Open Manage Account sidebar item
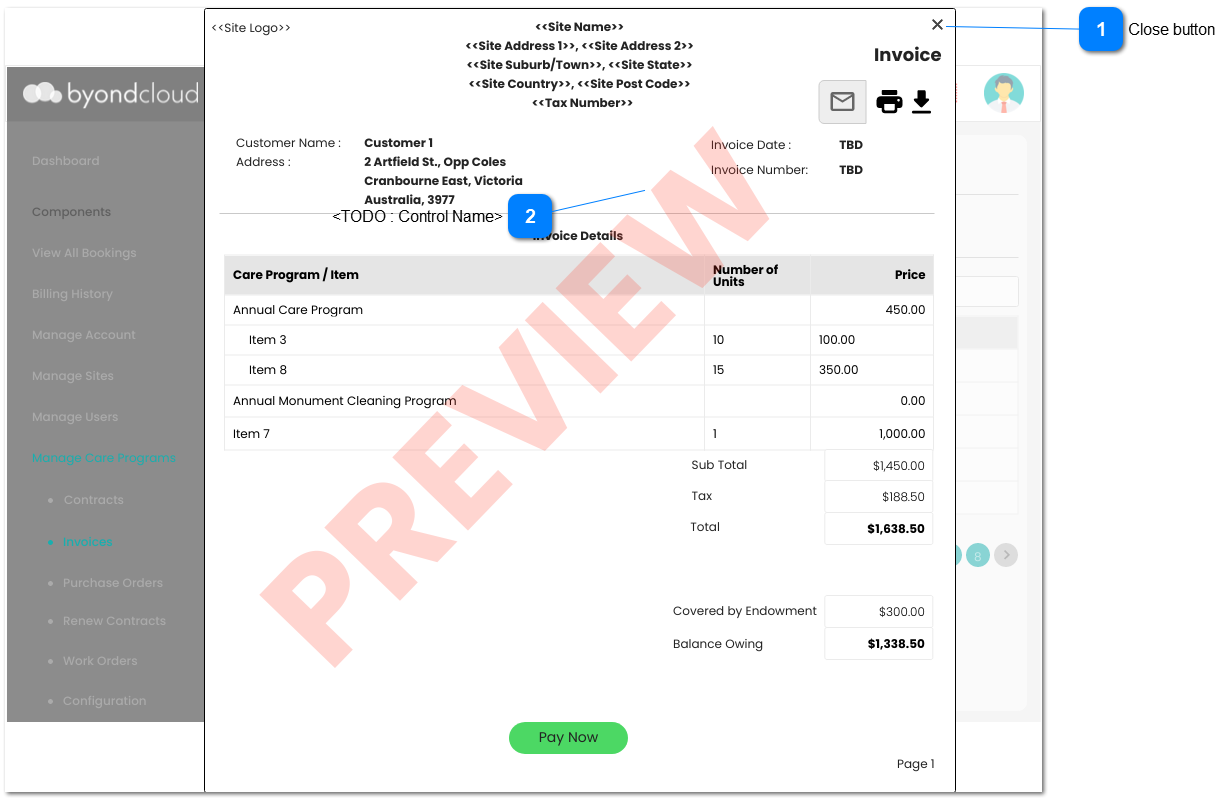The width and height of the screenshot is (1231, 801). 84,335
